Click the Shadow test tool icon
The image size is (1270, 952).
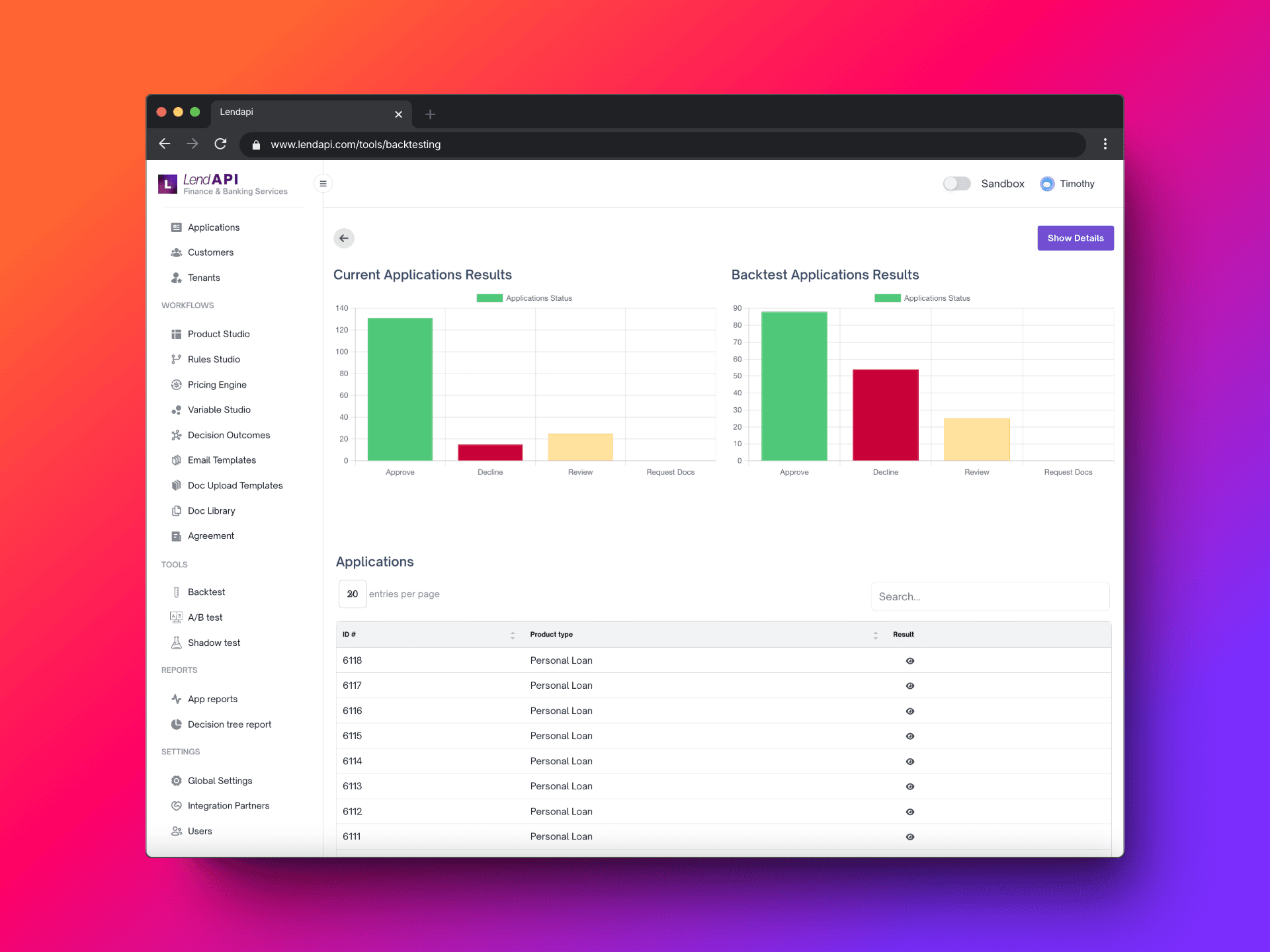click(x=176, y=642)
